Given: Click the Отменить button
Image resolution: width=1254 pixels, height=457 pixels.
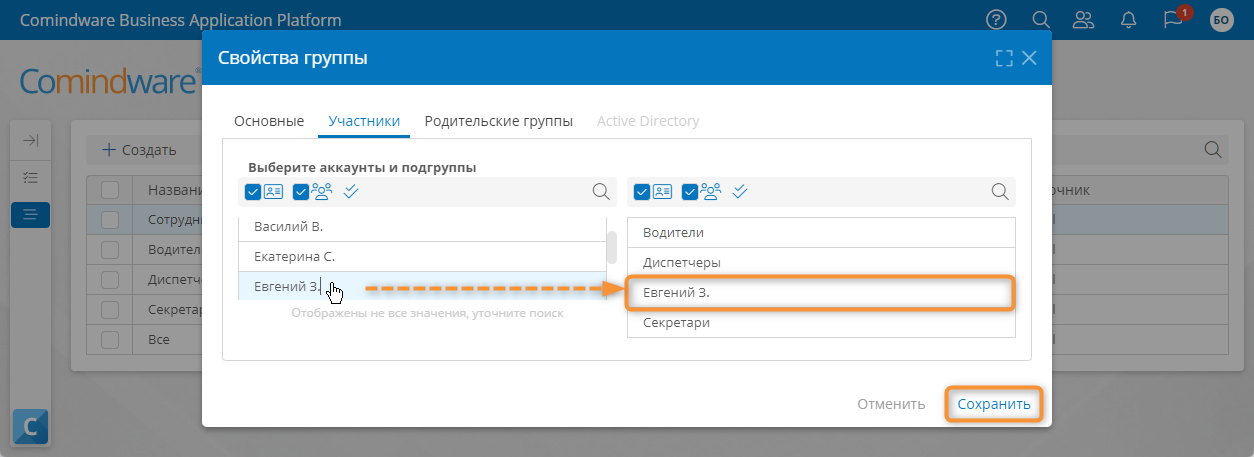Looking at the screenshot, I should 891,404.
